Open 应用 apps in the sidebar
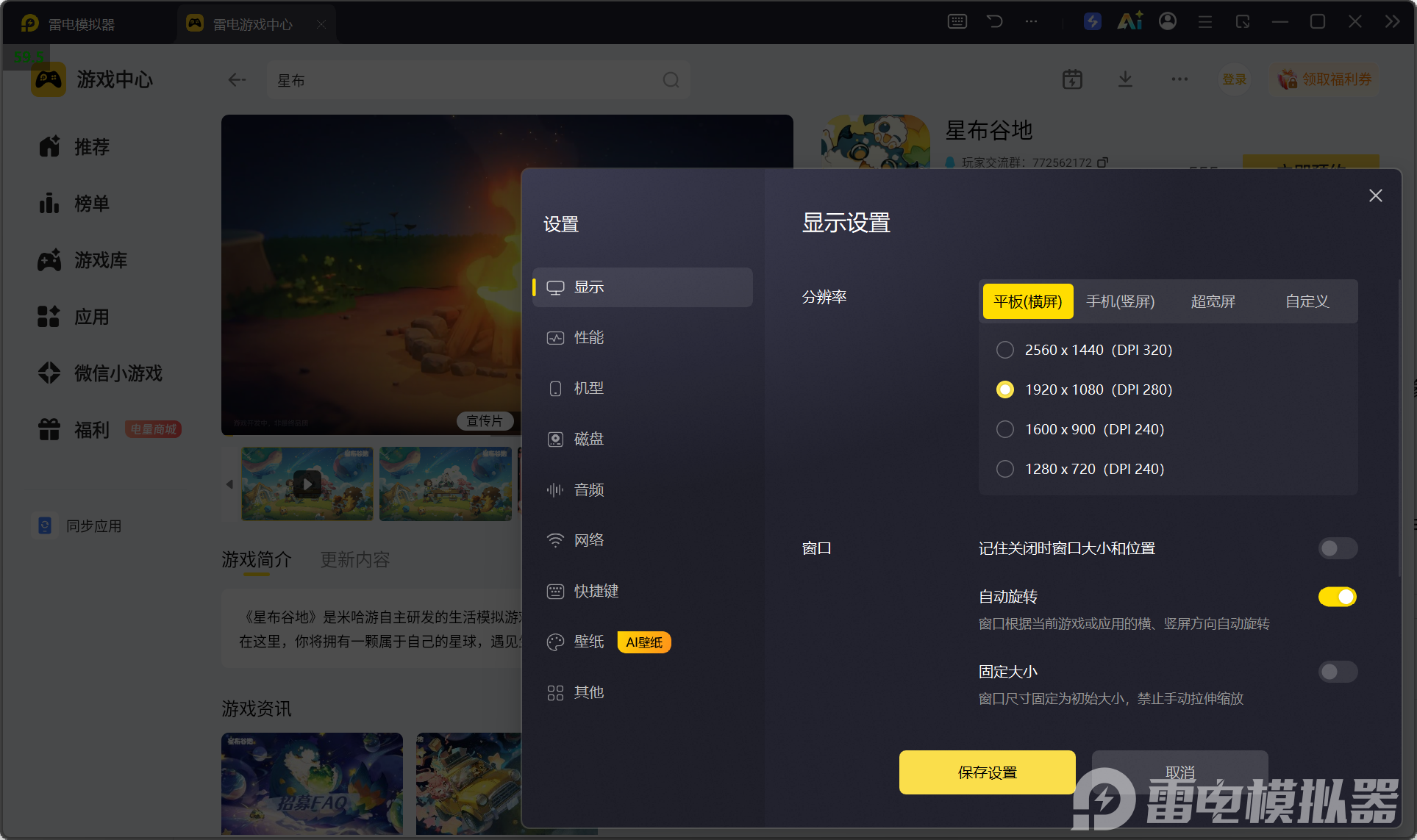The image size is (1417, 840). (74, 317)
